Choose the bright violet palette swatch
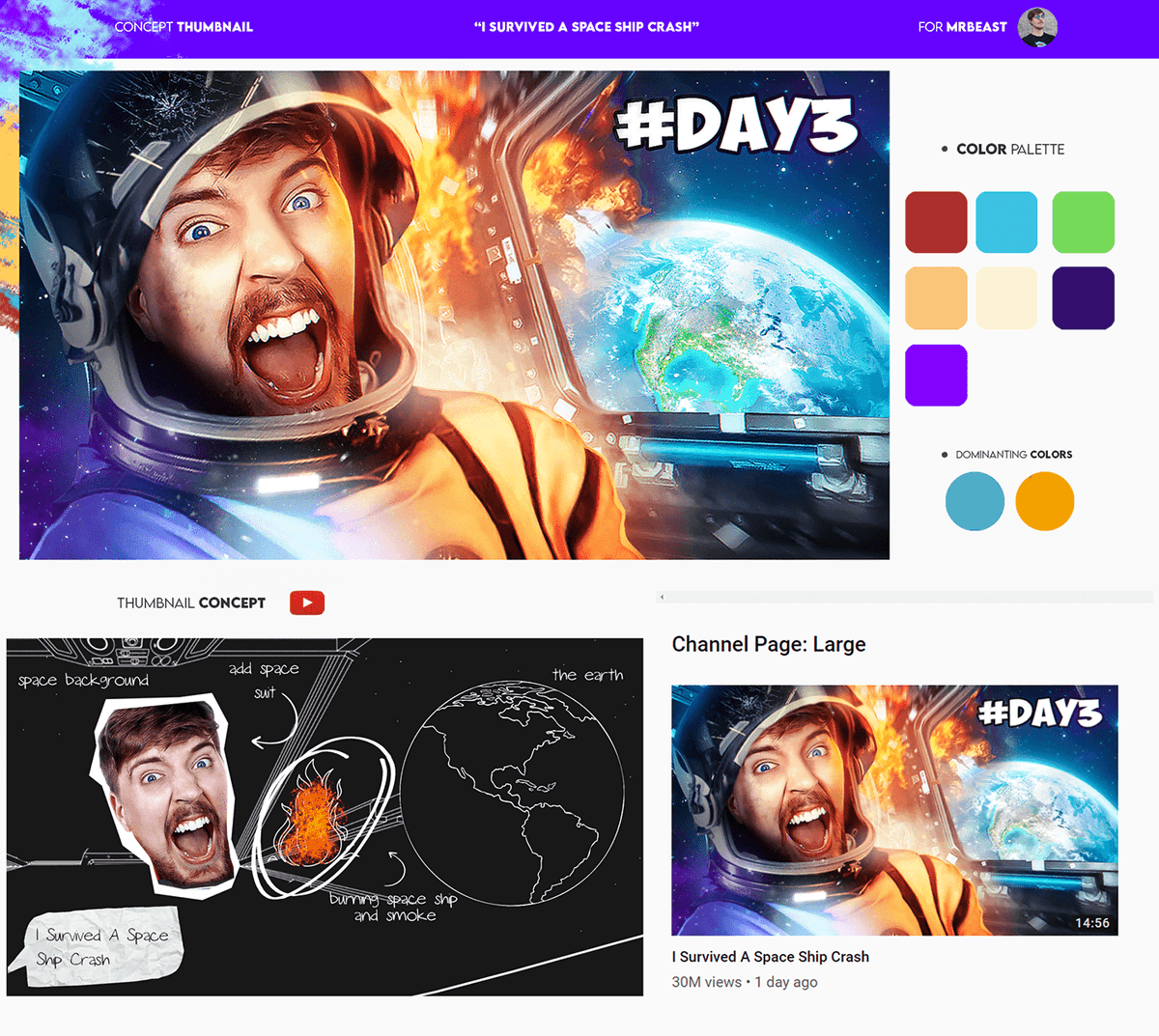This screenshot has width=1159, height=1036. click(936, 375)
